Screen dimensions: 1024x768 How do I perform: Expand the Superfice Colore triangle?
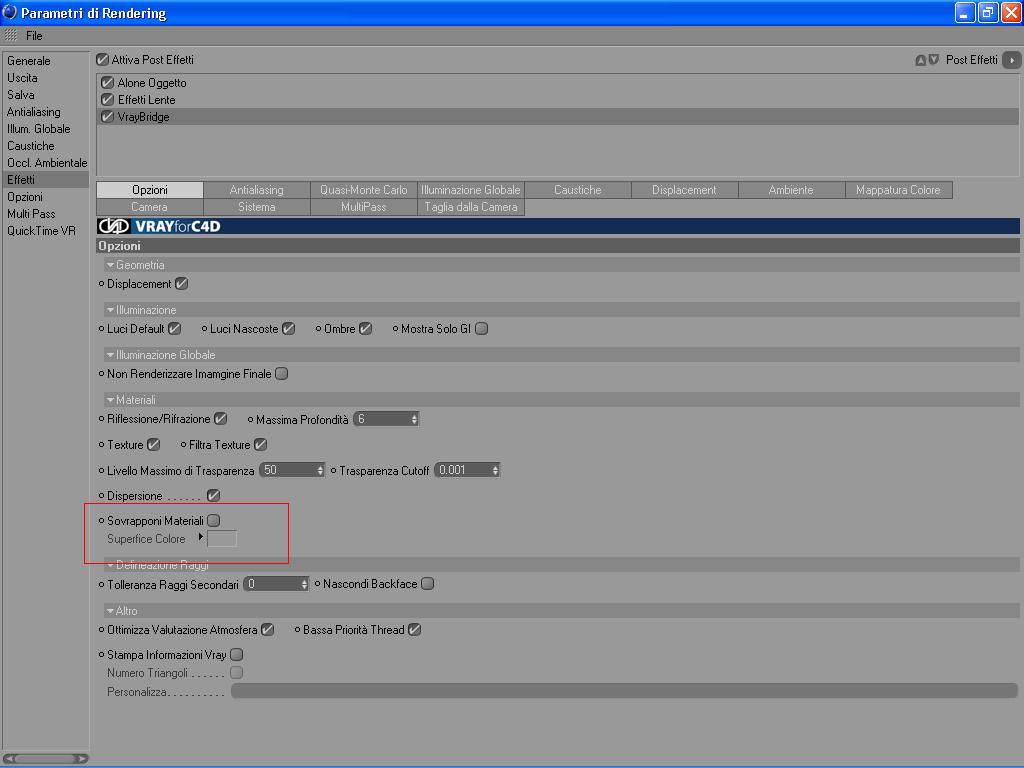click(x=200, y=537)
